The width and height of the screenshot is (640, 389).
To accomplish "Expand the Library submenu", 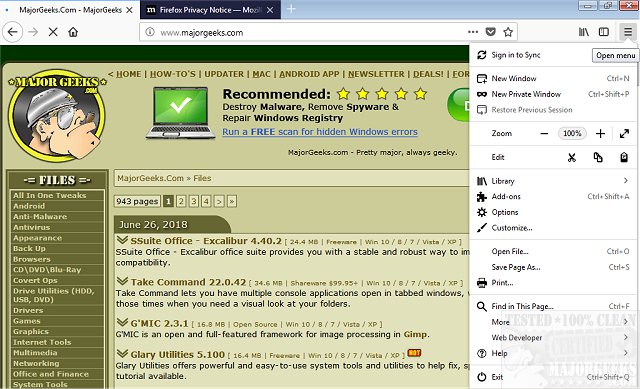I will 553,181.
